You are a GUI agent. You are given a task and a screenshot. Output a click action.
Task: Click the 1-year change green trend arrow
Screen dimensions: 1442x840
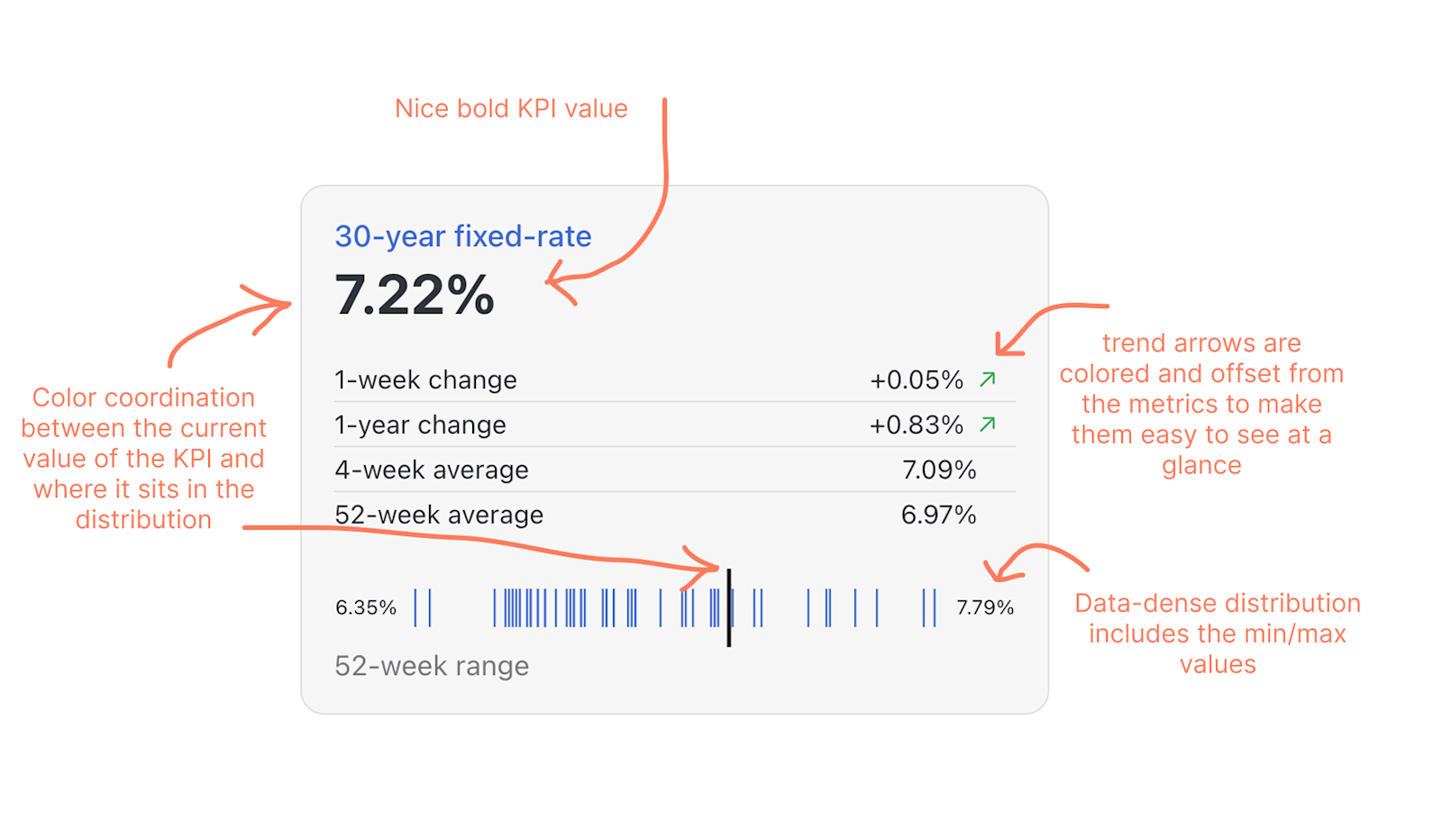(x=987, y=424)
